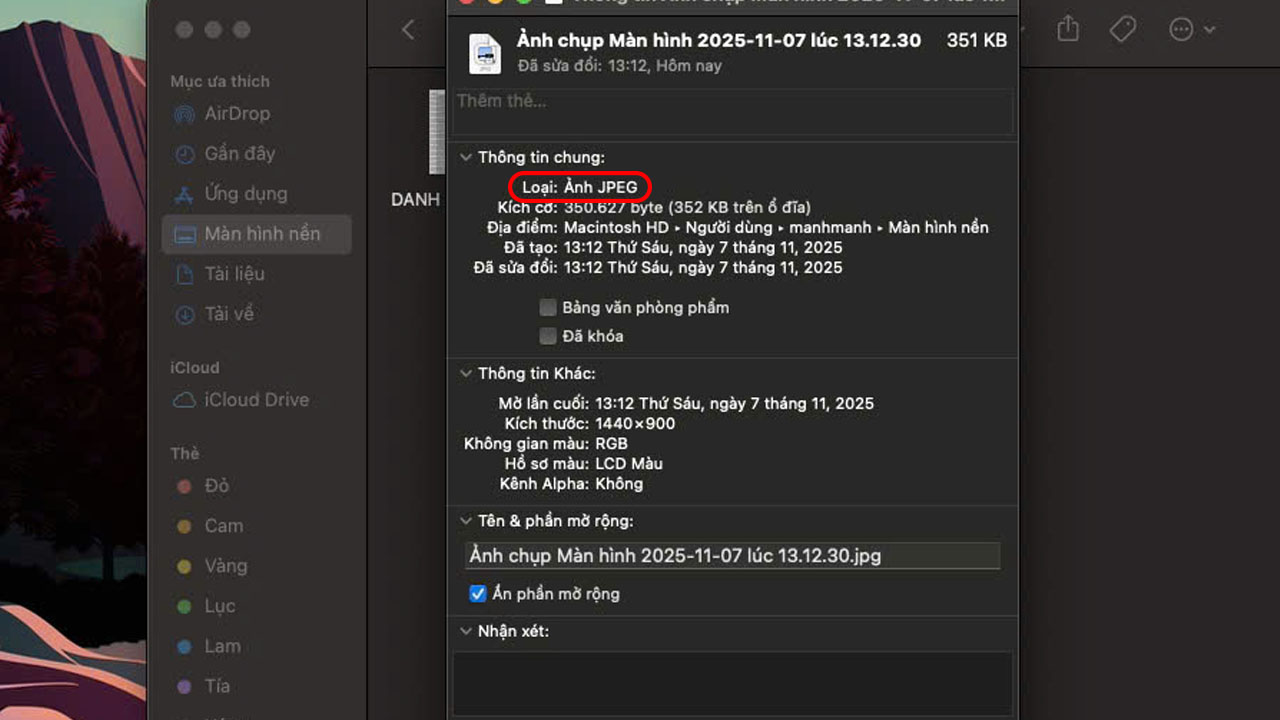
Task: Collapse the Thông tin chung section
Action: [x=465, y=158]
